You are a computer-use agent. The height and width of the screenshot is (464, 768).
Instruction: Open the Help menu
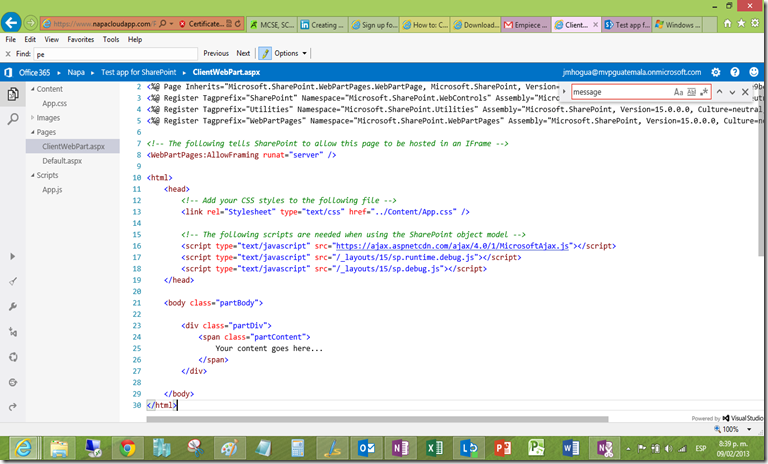[x=135, y=39]
